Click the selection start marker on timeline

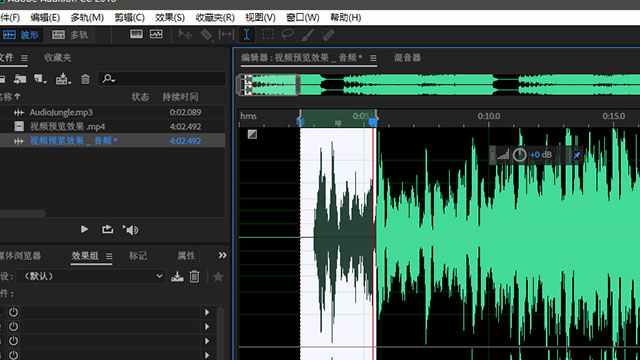coord(300,122)
